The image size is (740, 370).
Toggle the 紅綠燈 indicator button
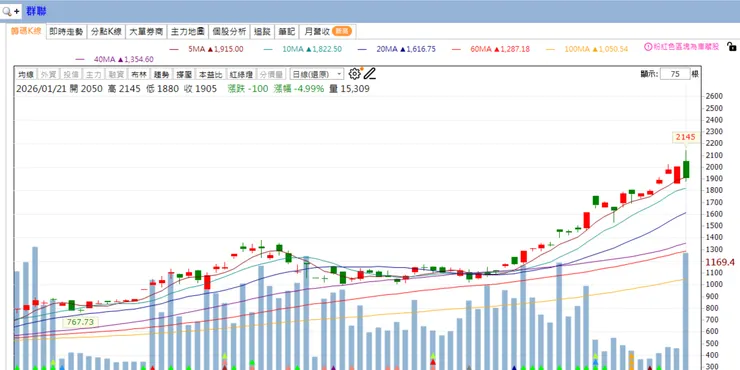click(x=242, y=74)
